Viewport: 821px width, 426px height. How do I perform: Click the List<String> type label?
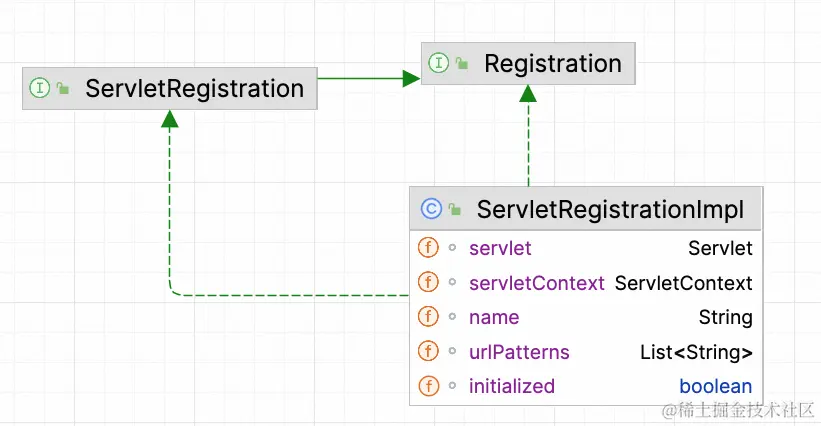696,352
